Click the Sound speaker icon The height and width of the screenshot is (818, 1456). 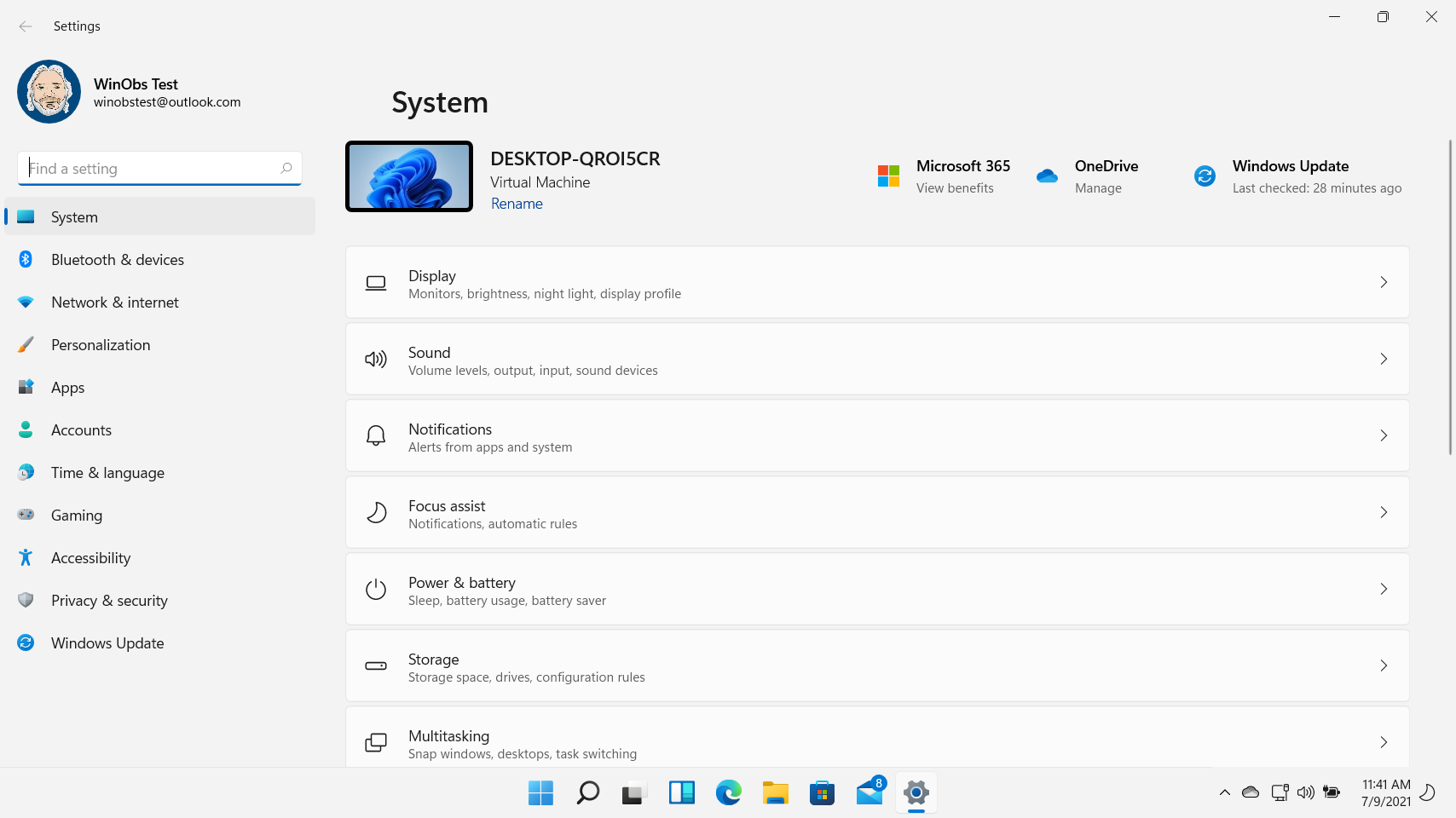pos(376,359)
